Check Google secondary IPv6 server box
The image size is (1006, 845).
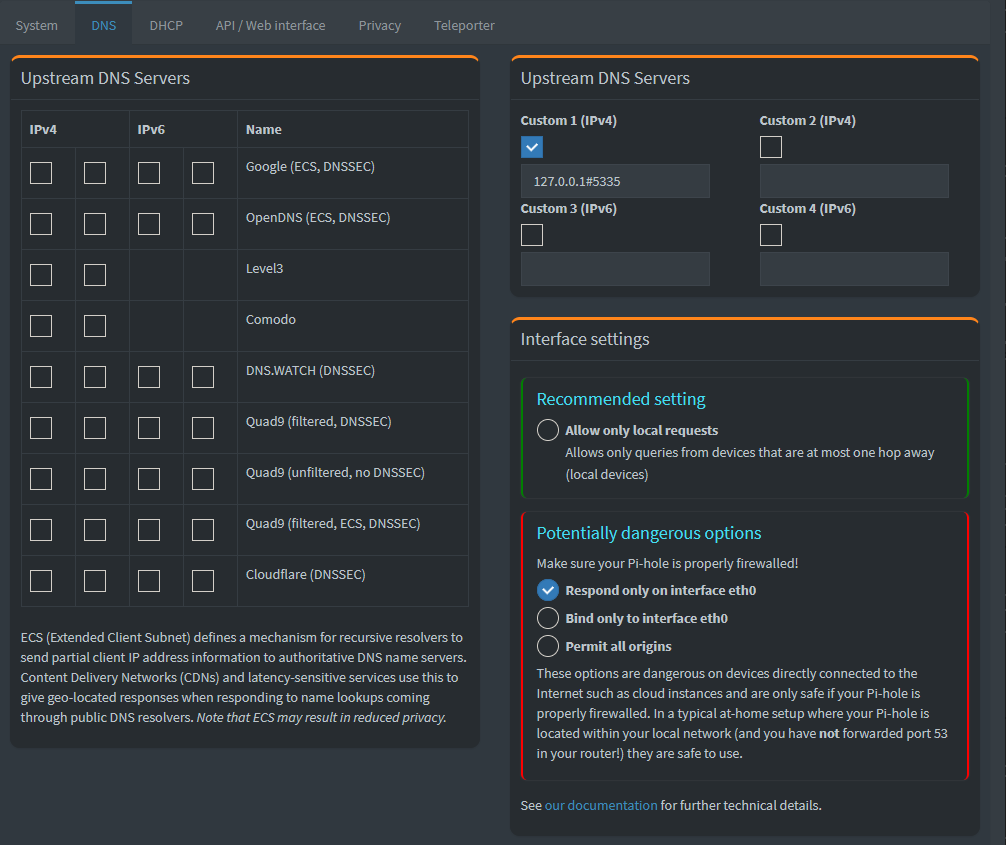203,173
